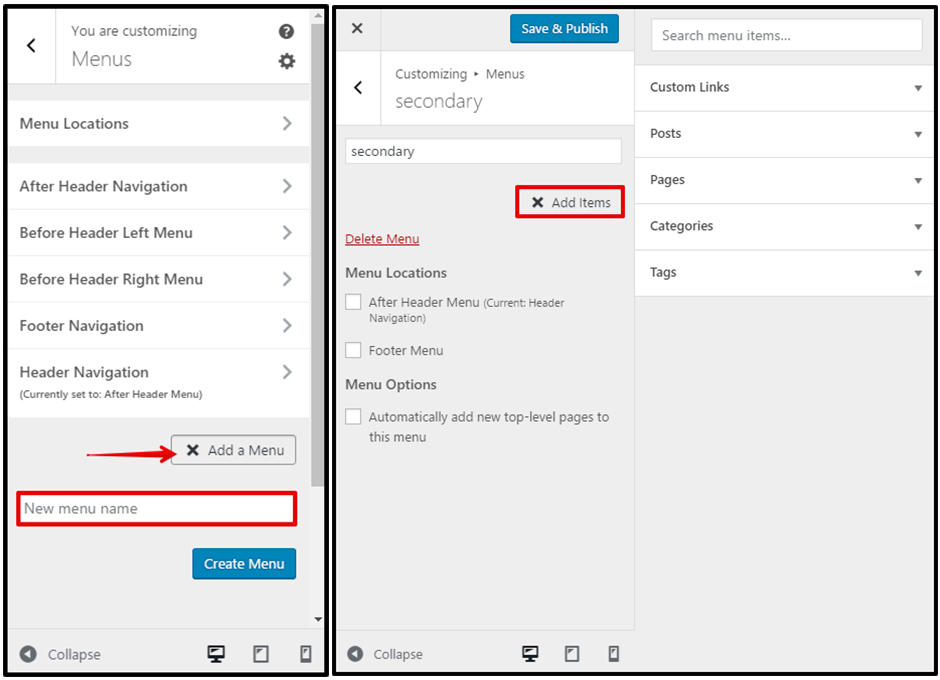Expand the Custom Links section
The width and height of the screenshot is (940, 680).
[784, 88]
